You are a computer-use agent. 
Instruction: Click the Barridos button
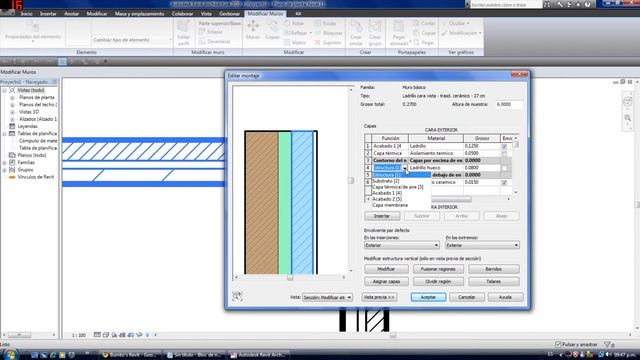[x=494, y=269]
